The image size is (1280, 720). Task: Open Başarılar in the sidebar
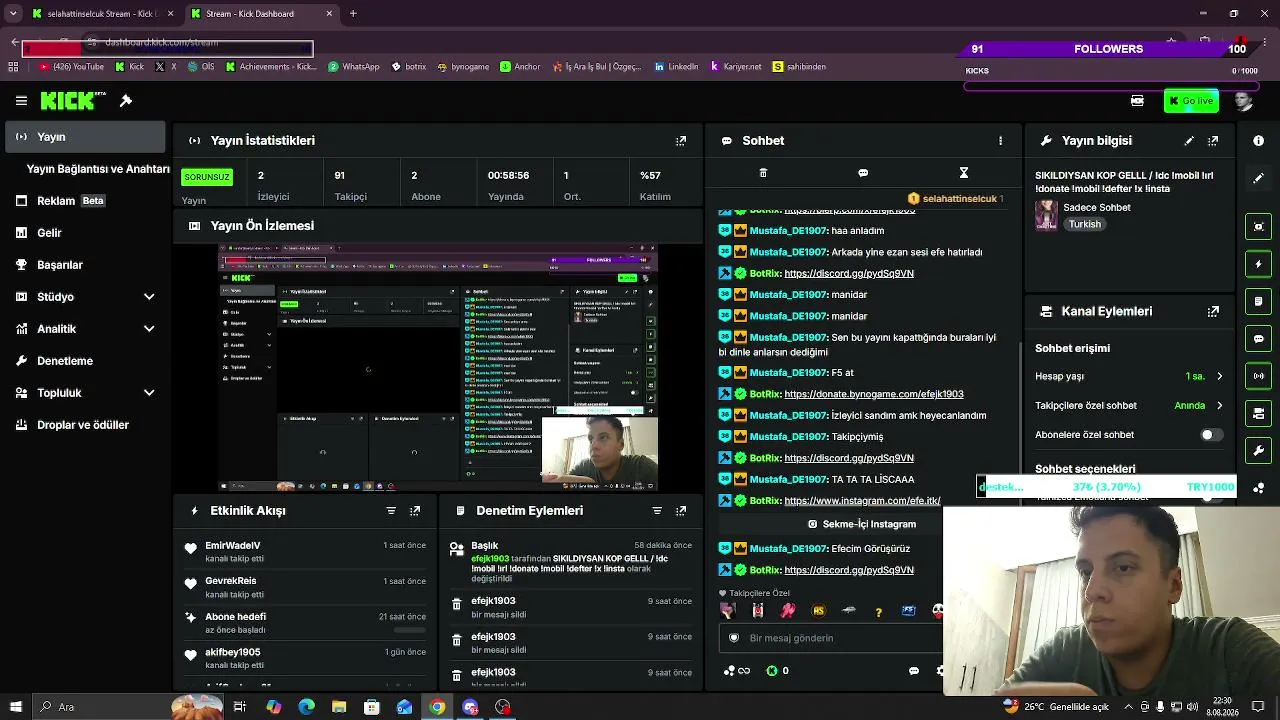tap(85, 265)
